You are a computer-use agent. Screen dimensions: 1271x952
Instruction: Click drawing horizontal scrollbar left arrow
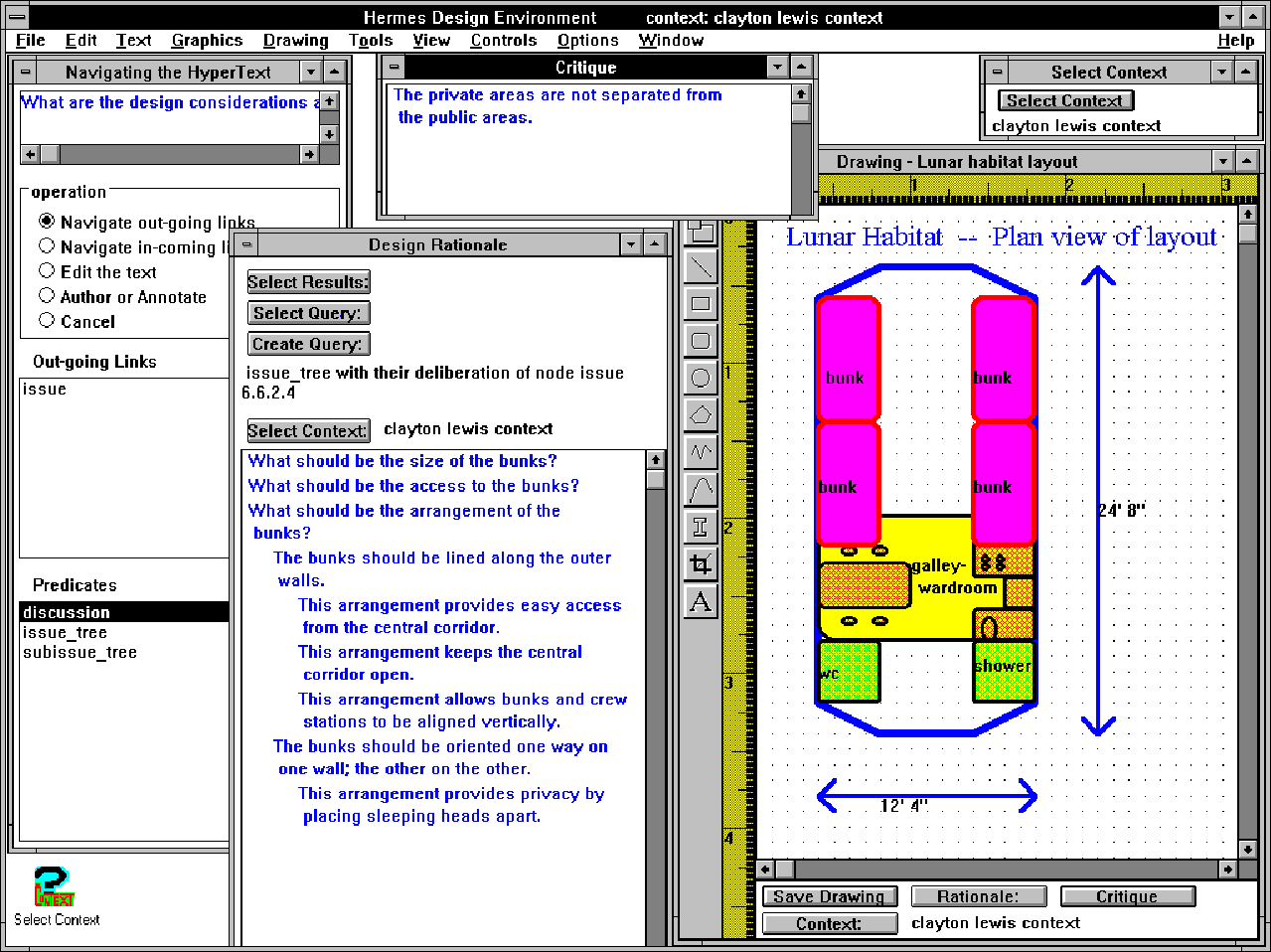pos(766,869)
